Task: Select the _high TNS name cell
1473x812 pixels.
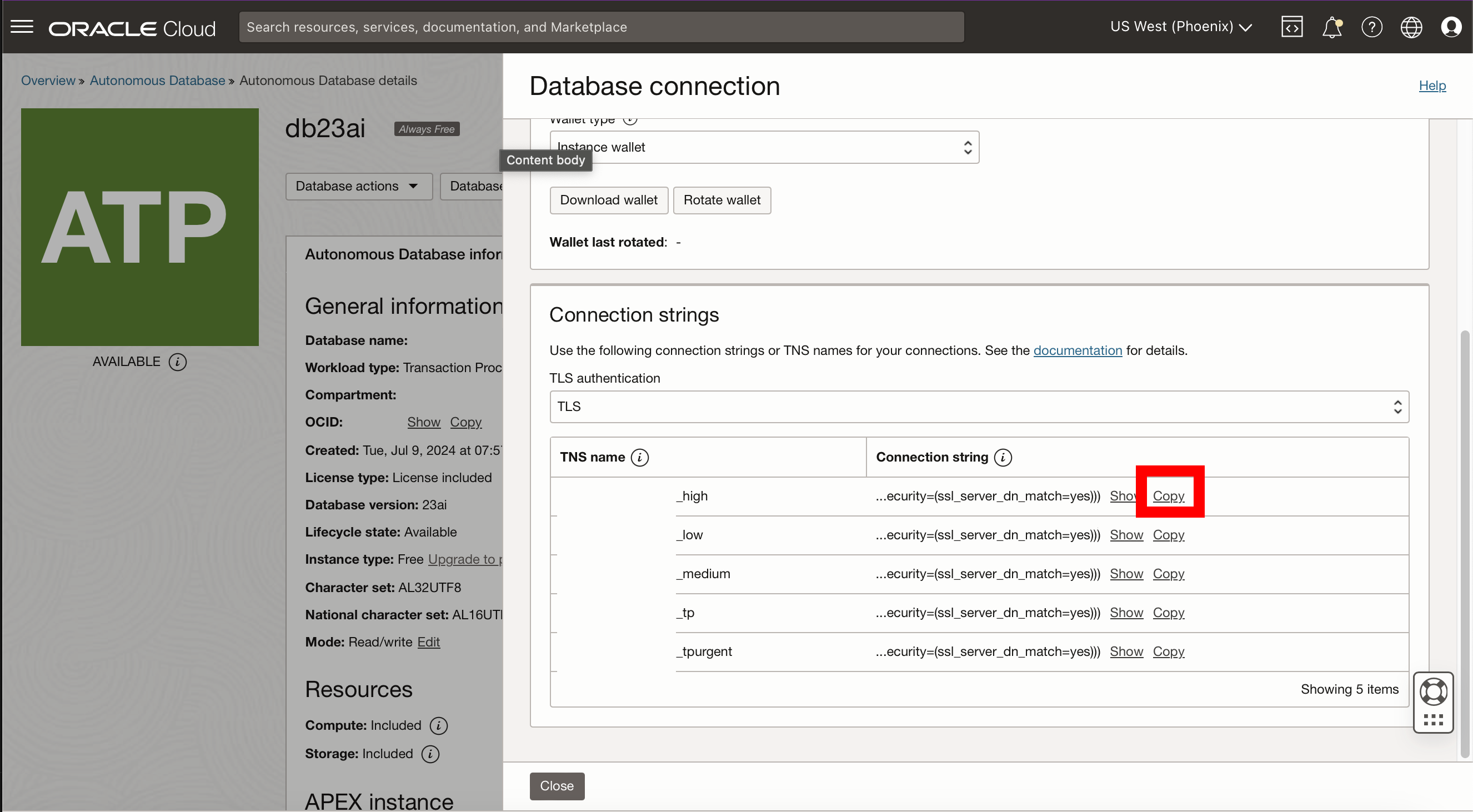Action: point(709,497)
